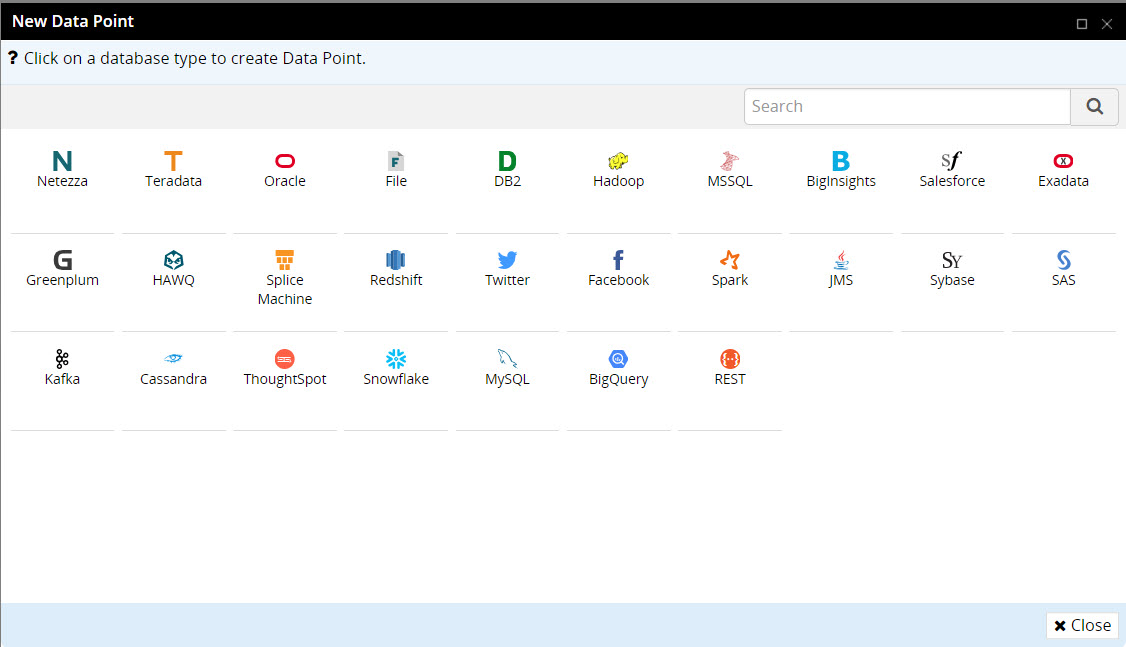
Task: Choose the Teradata data point icon
Action: [173, 162]
